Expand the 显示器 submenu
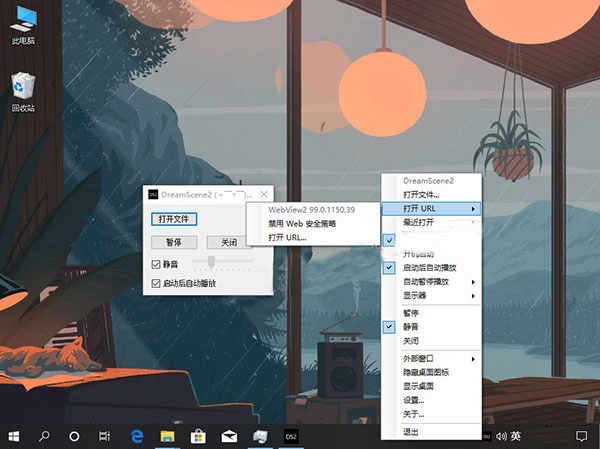Screen dimensions: 600x449 pos(431,296)
